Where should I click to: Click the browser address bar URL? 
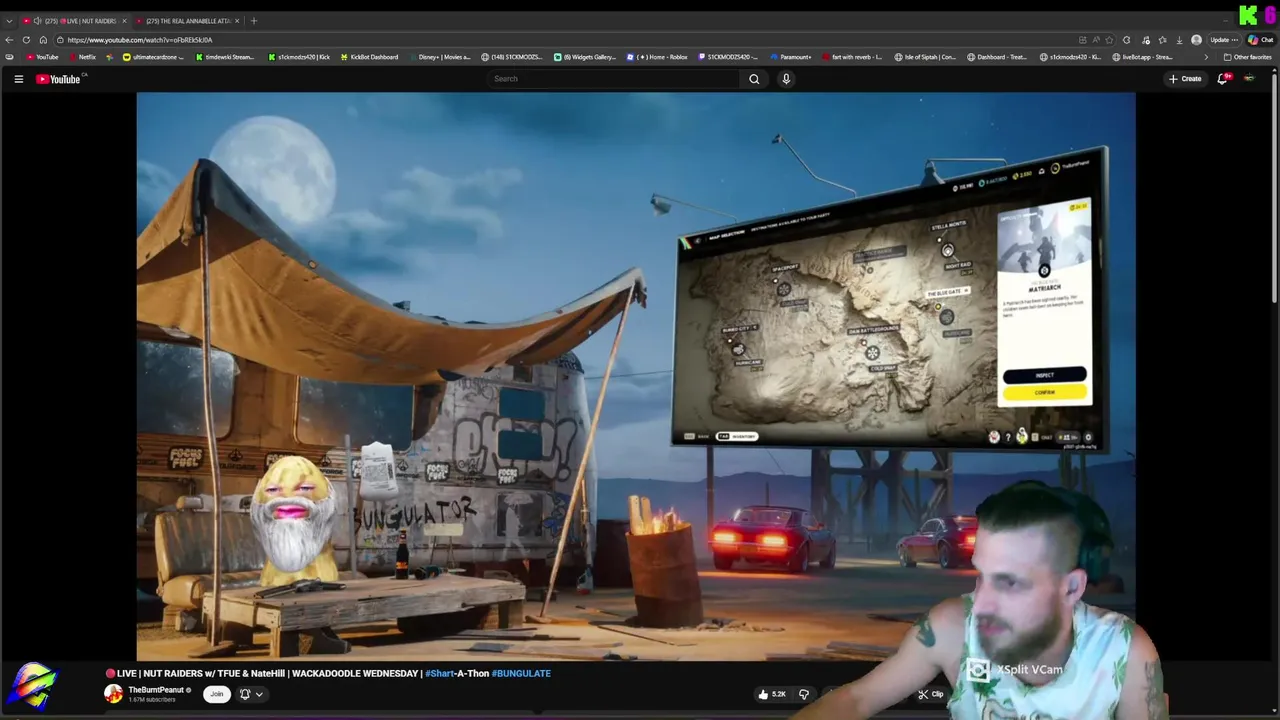click(140, 40)
